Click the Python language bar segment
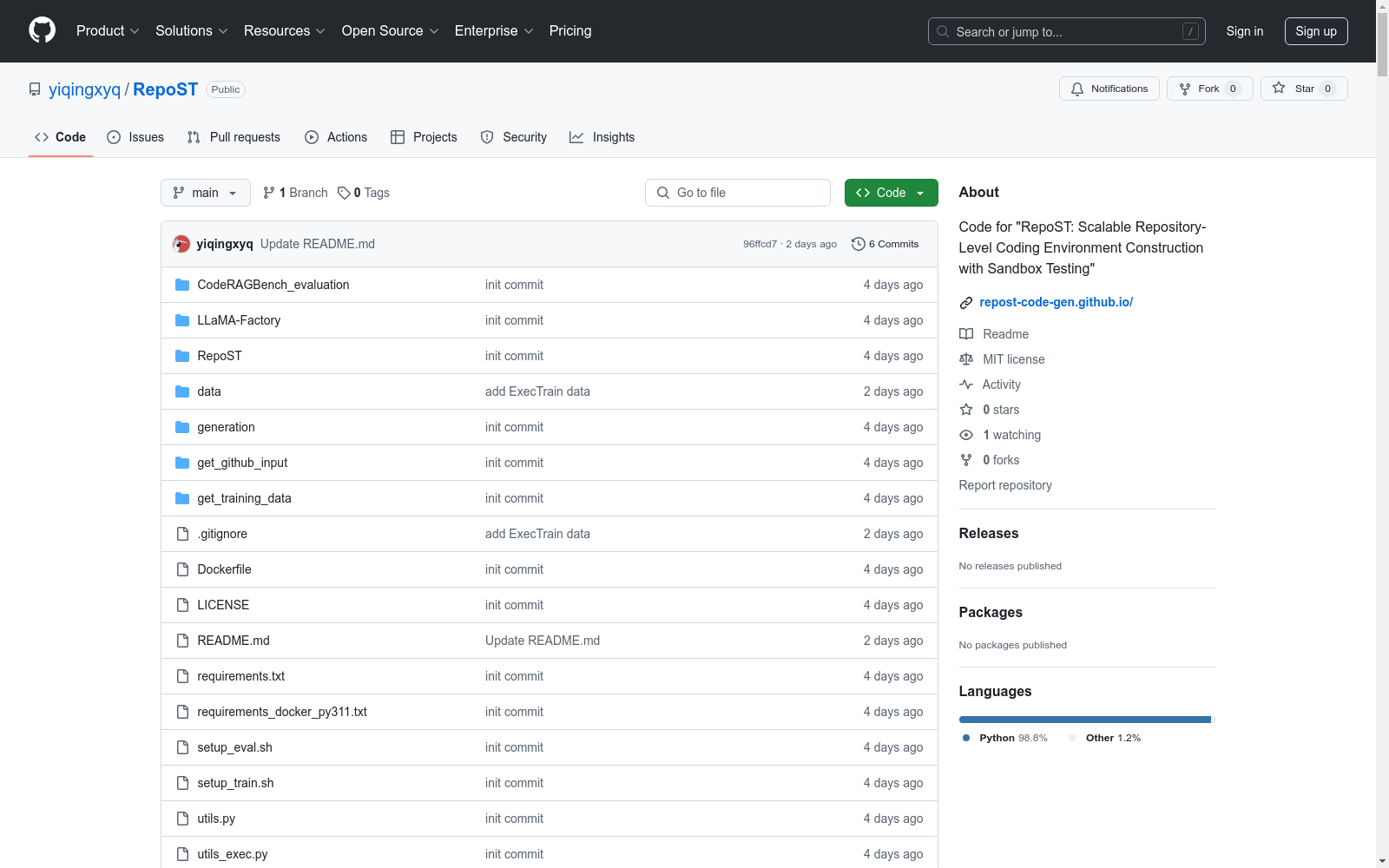Screen dimensions: 1389x868 click(x=1085, y=720)
